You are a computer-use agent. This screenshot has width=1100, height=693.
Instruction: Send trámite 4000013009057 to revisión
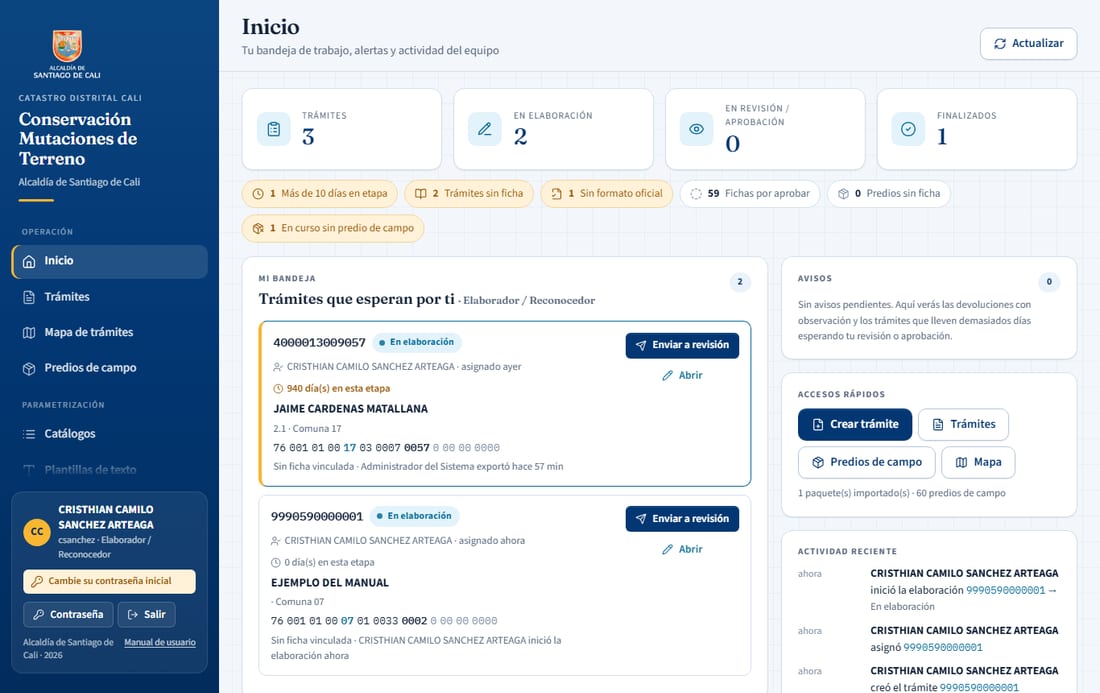(683, 345)
